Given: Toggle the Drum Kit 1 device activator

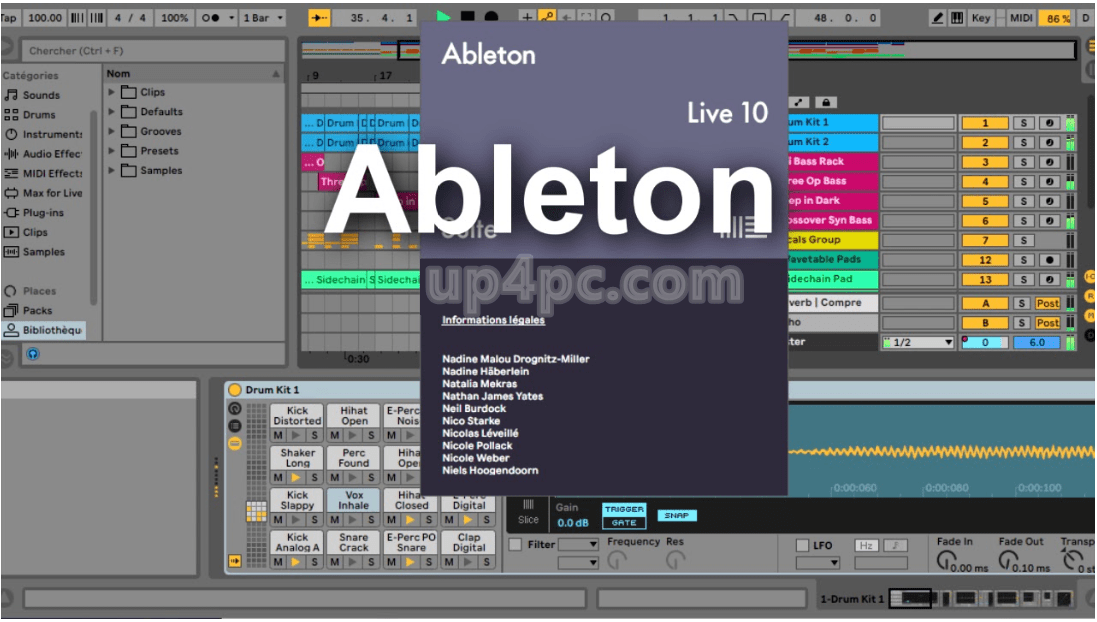Looking at the screenshot, I should [x=235, y=390].
